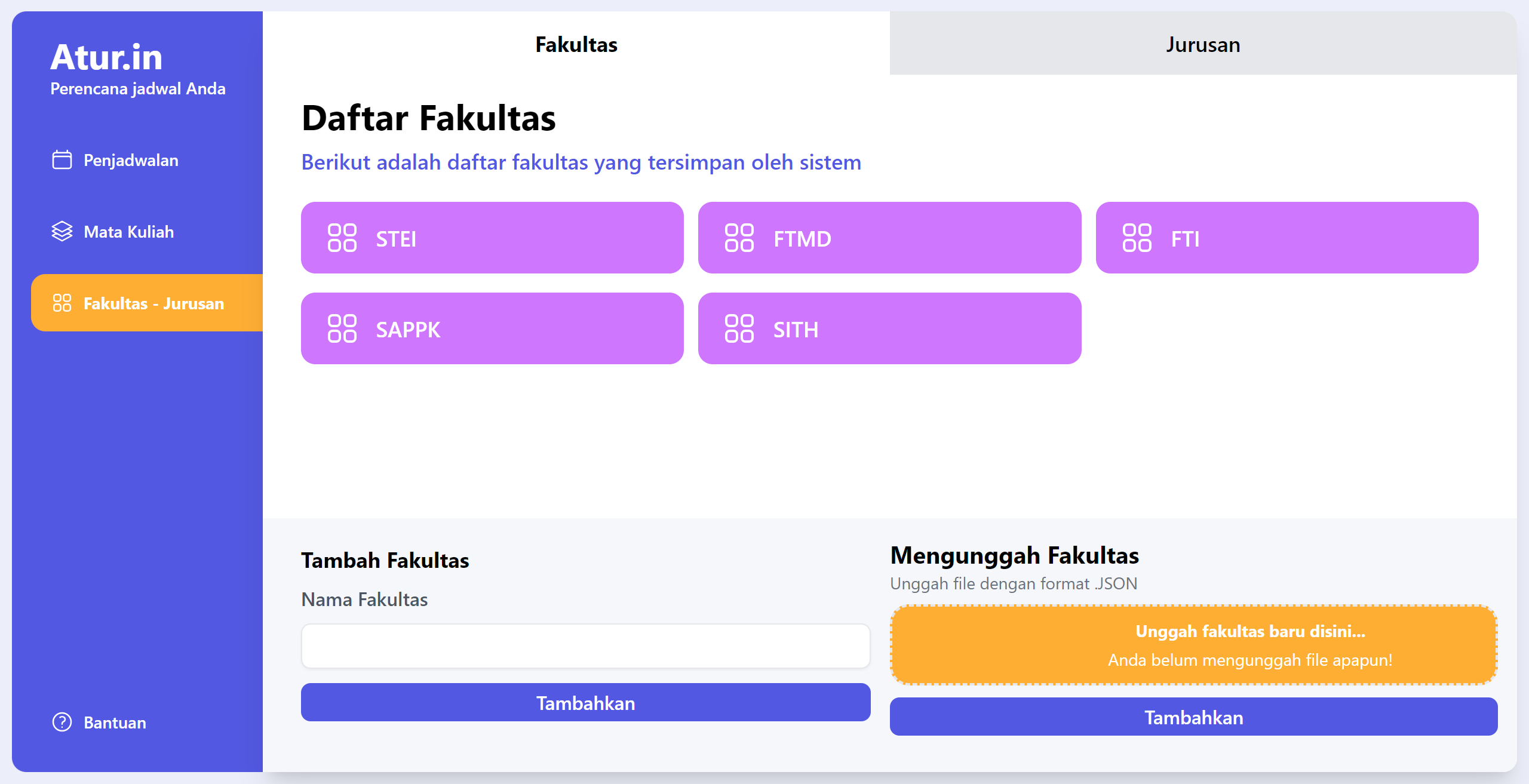Focus the Nama Fakultas input field
The width and height of the screenshot is (1529, 784).
(585, 646)
